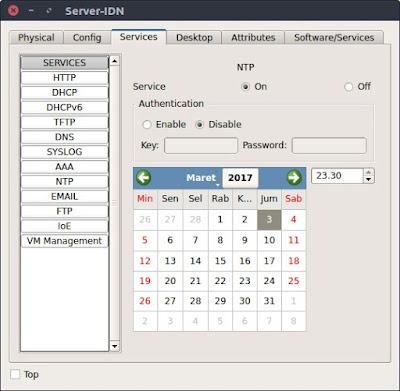
Task: Open the SYSLOG service
Action: pyautogui.click(x=65, y=152)
